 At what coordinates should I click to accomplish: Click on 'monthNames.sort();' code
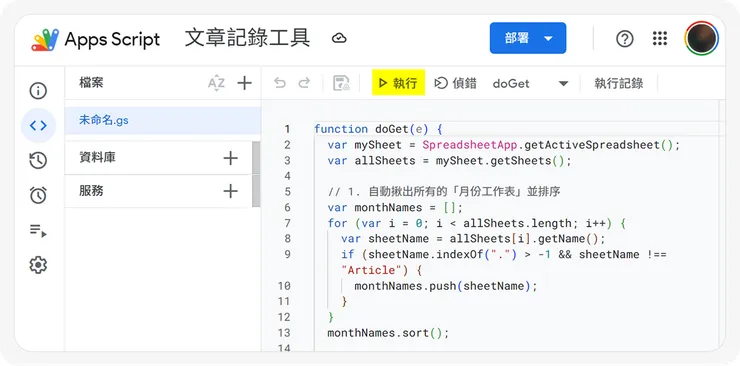click(388, 333)
